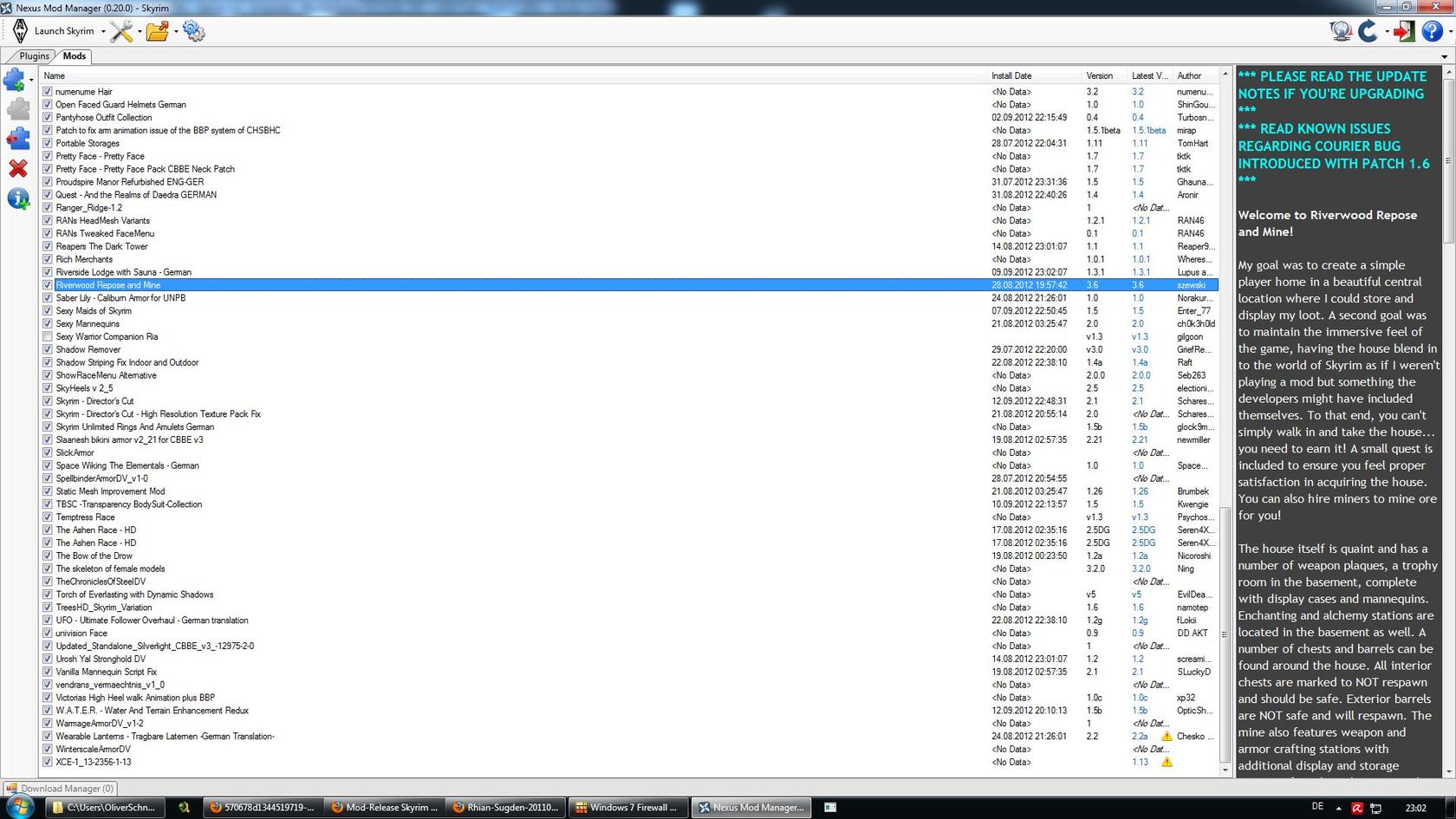Screen dimensions: 1456x819
Task: Click the red X delete mod icon
Action: click(x=17, y=168)
